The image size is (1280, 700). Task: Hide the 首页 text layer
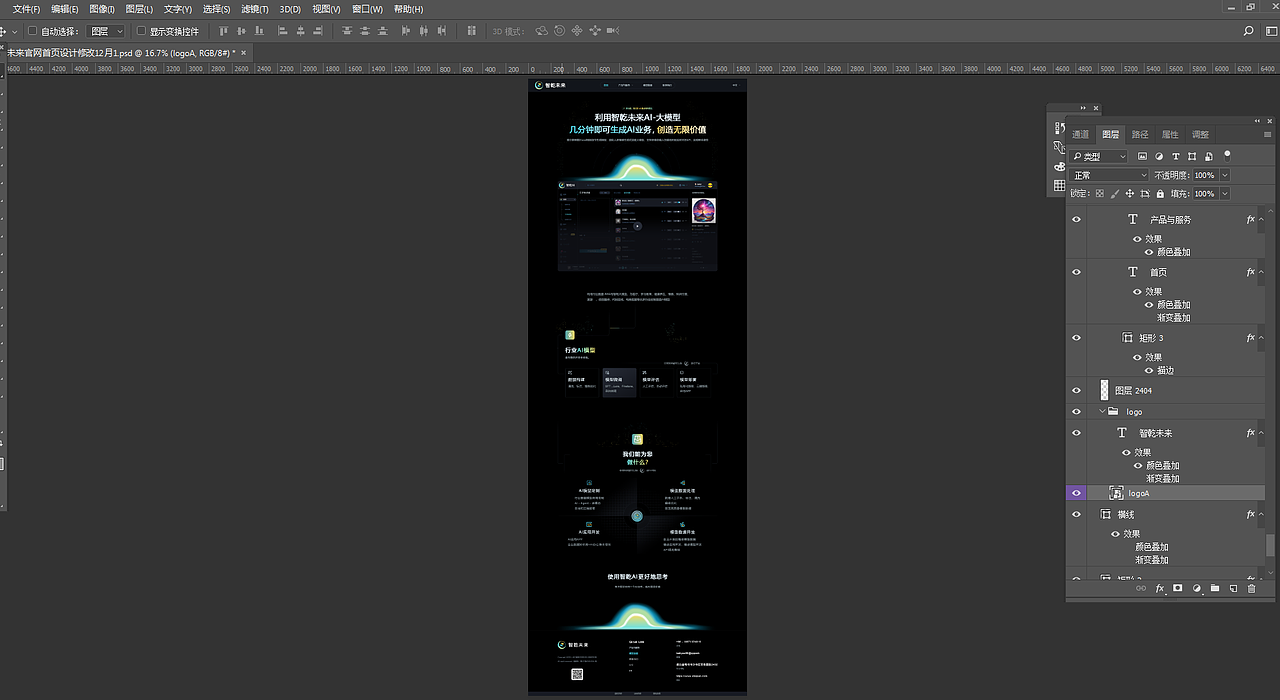1077,272
